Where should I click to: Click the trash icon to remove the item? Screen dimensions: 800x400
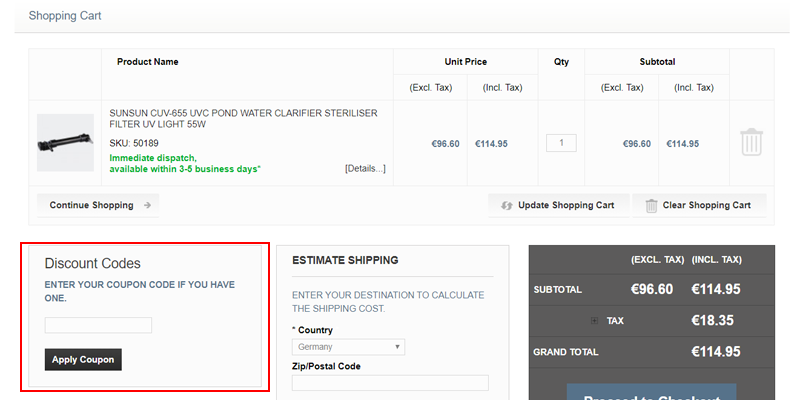751,142
